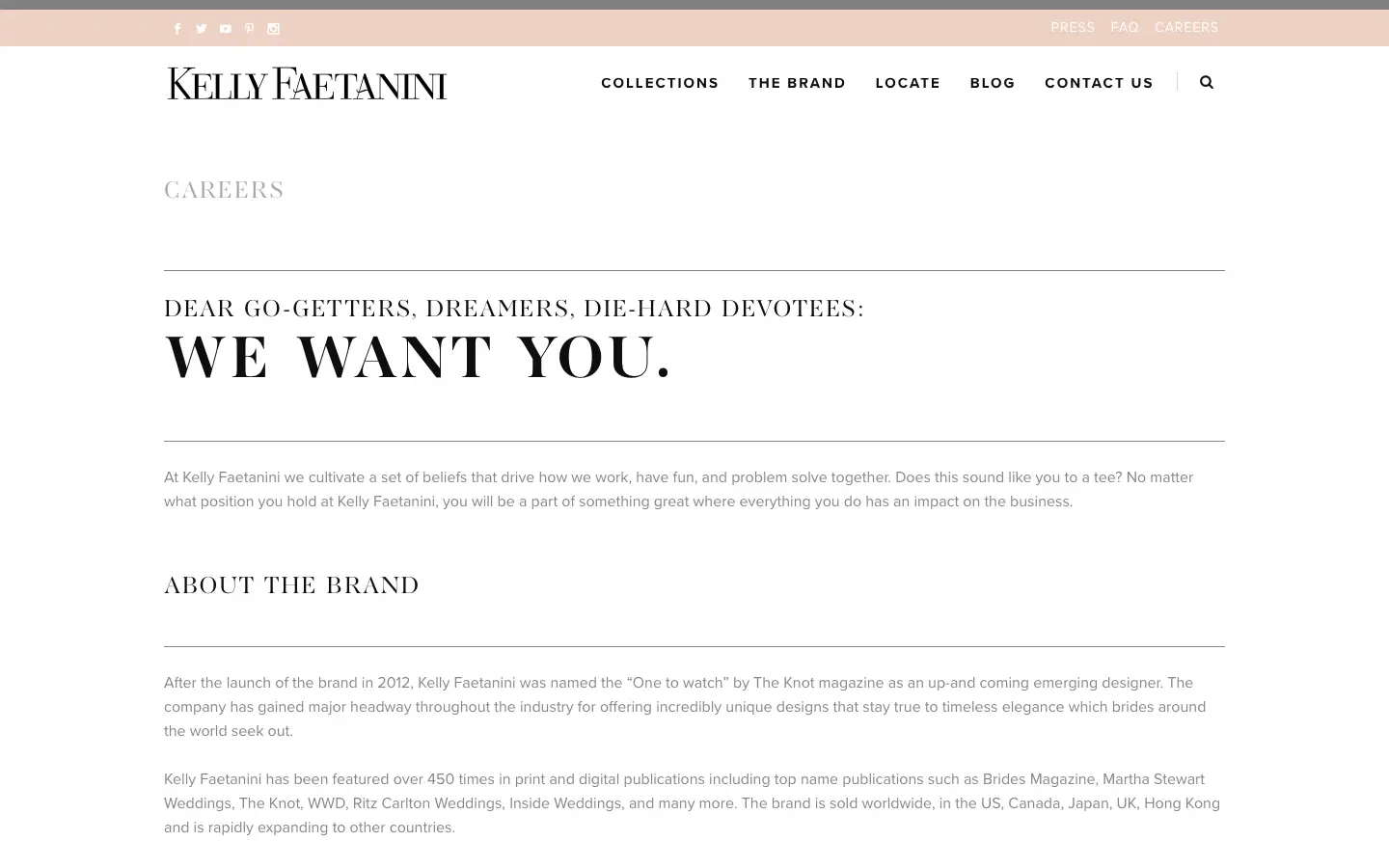Image resolution: width=1389 pixels, height=868 pixels.
Task: Click the Press link in top bar
Action: pos(1073,28)
